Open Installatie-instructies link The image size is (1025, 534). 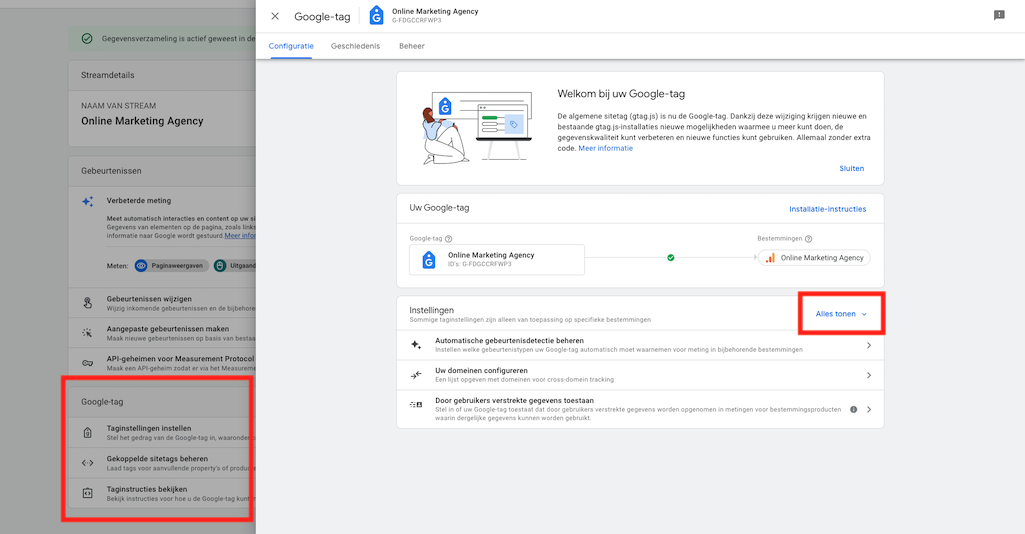tap(828, 209)
